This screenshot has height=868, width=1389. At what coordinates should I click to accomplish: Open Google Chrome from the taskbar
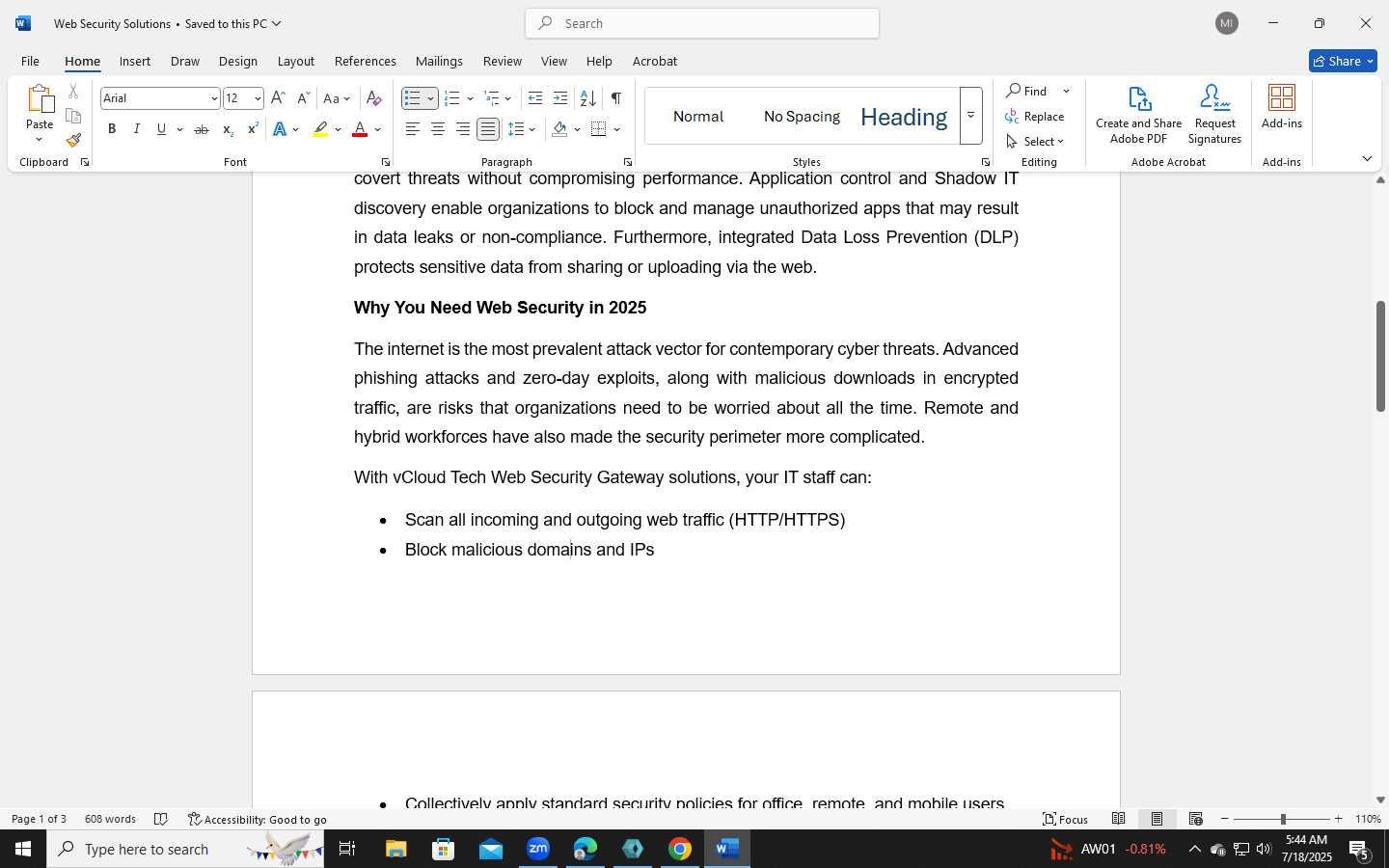[x=680, y=849]
